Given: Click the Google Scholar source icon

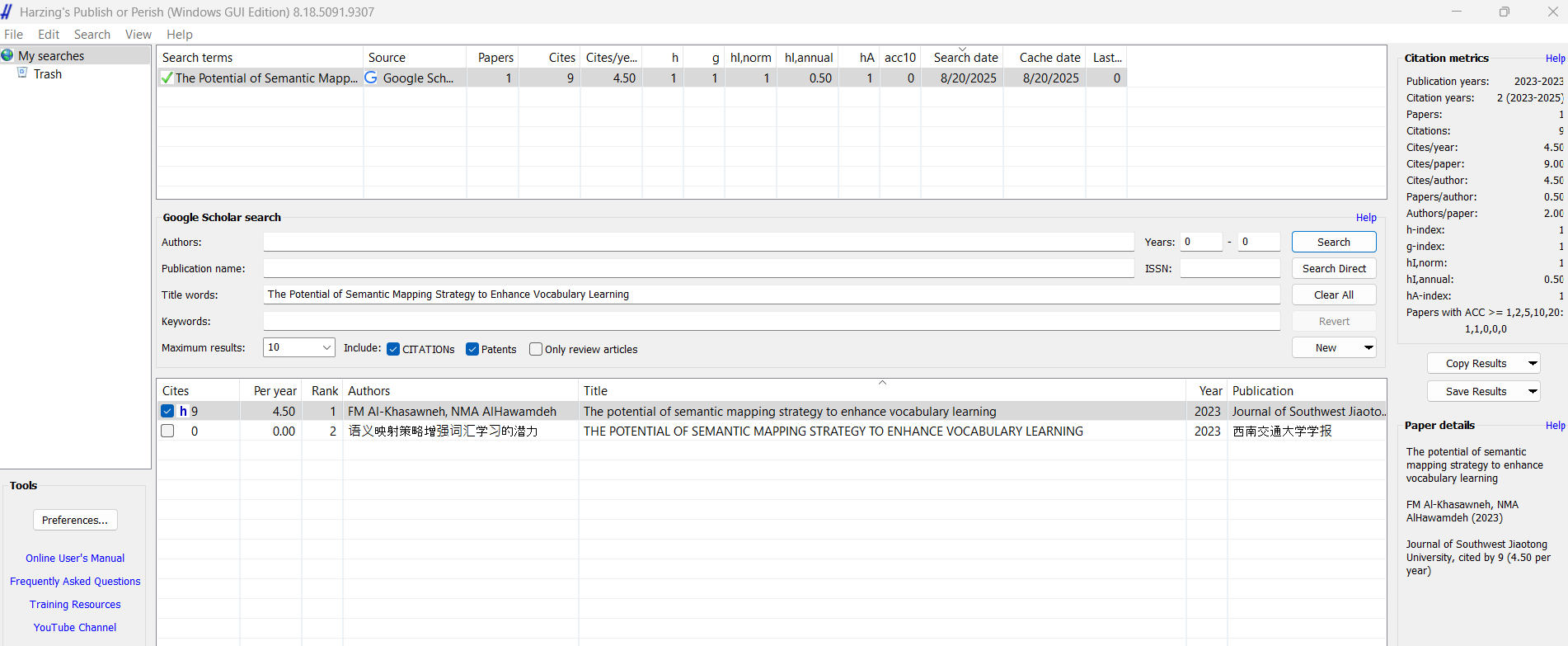Looking at the screenshot, I should coord(371,78).
